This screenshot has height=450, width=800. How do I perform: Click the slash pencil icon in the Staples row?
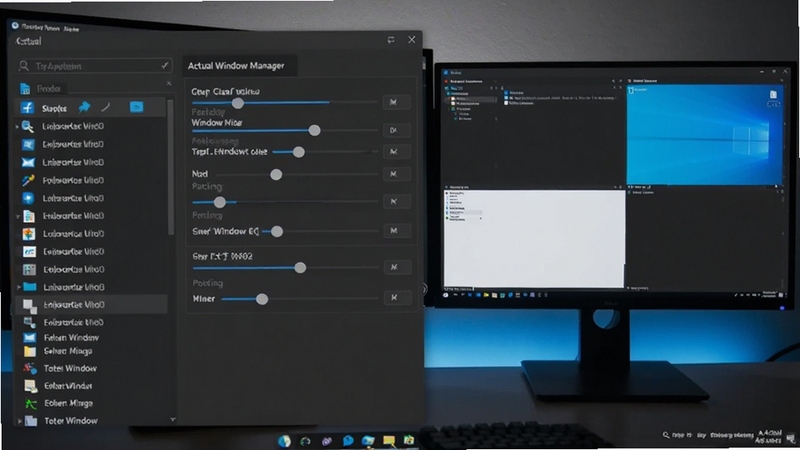[106, 107]
